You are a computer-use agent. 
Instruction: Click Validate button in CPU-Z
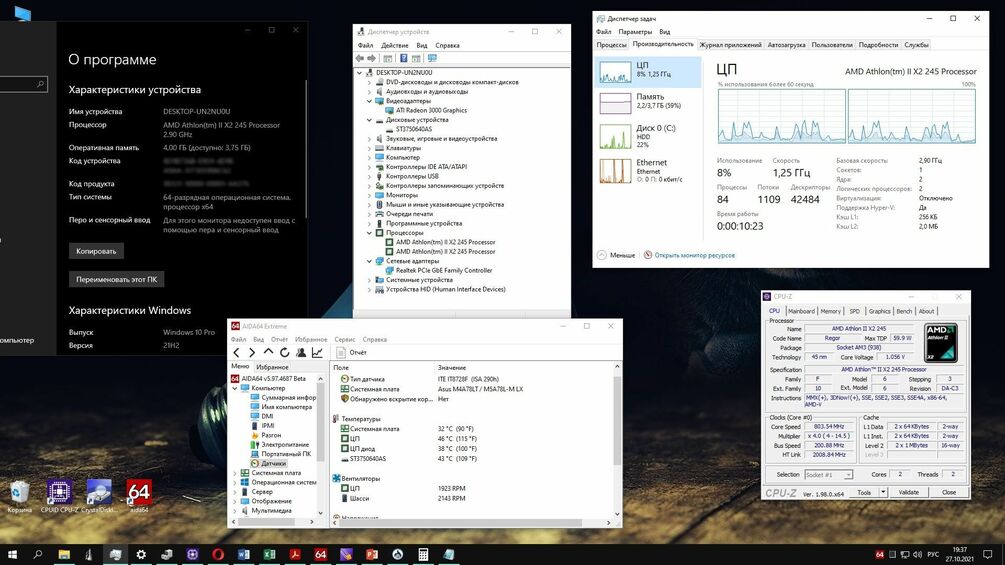pos(908,493)
